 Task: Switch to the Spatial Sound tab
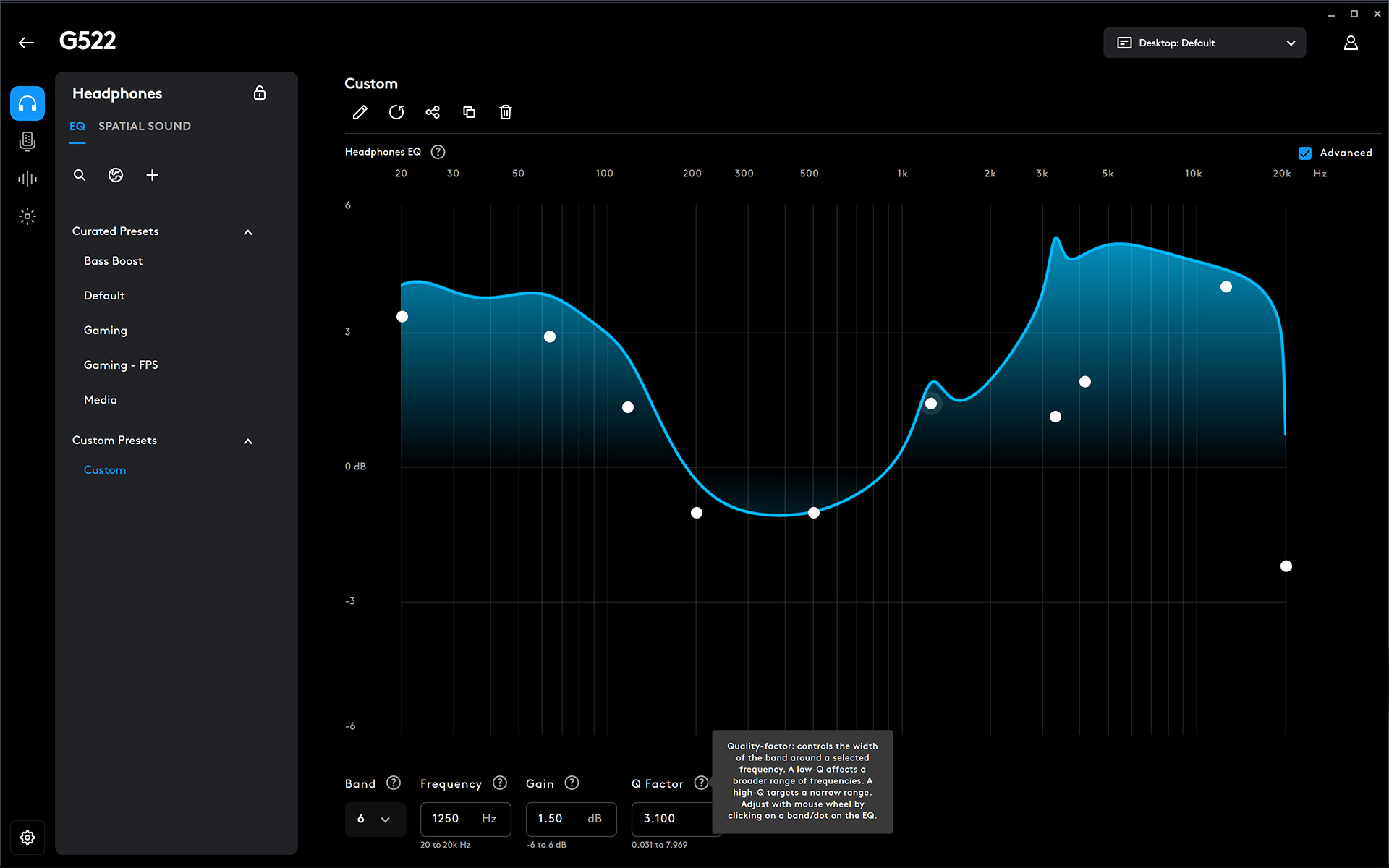coord(145,126)
